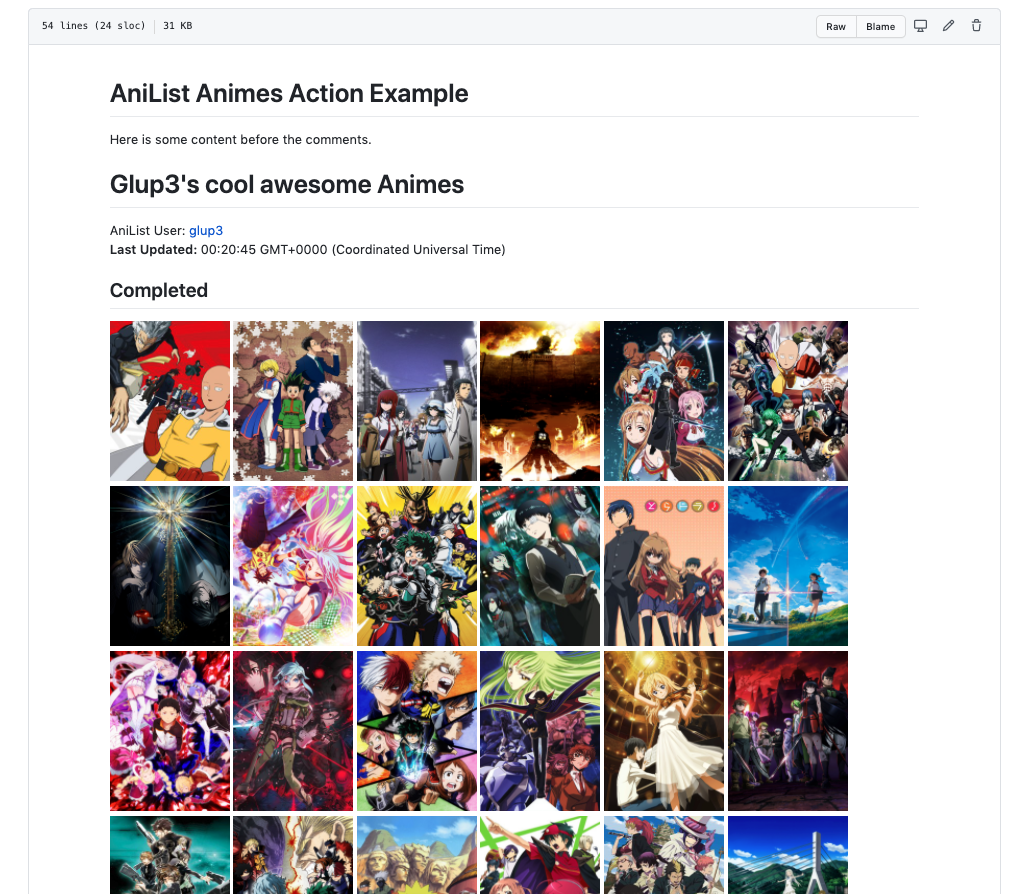Select the 31 KB file size text
The image size is (1022, 894).
(177, 26)
